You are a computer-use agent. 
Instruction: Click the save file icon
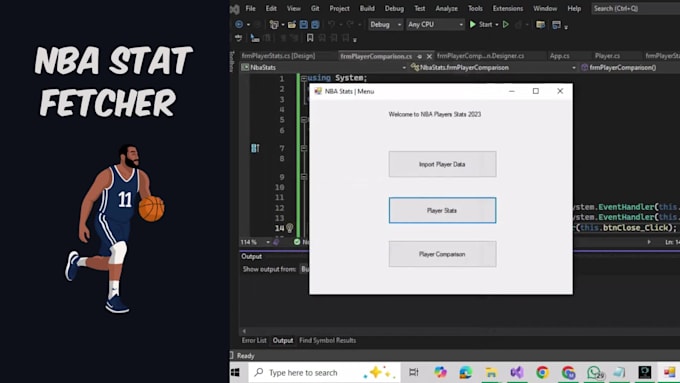tap(304, 25)
